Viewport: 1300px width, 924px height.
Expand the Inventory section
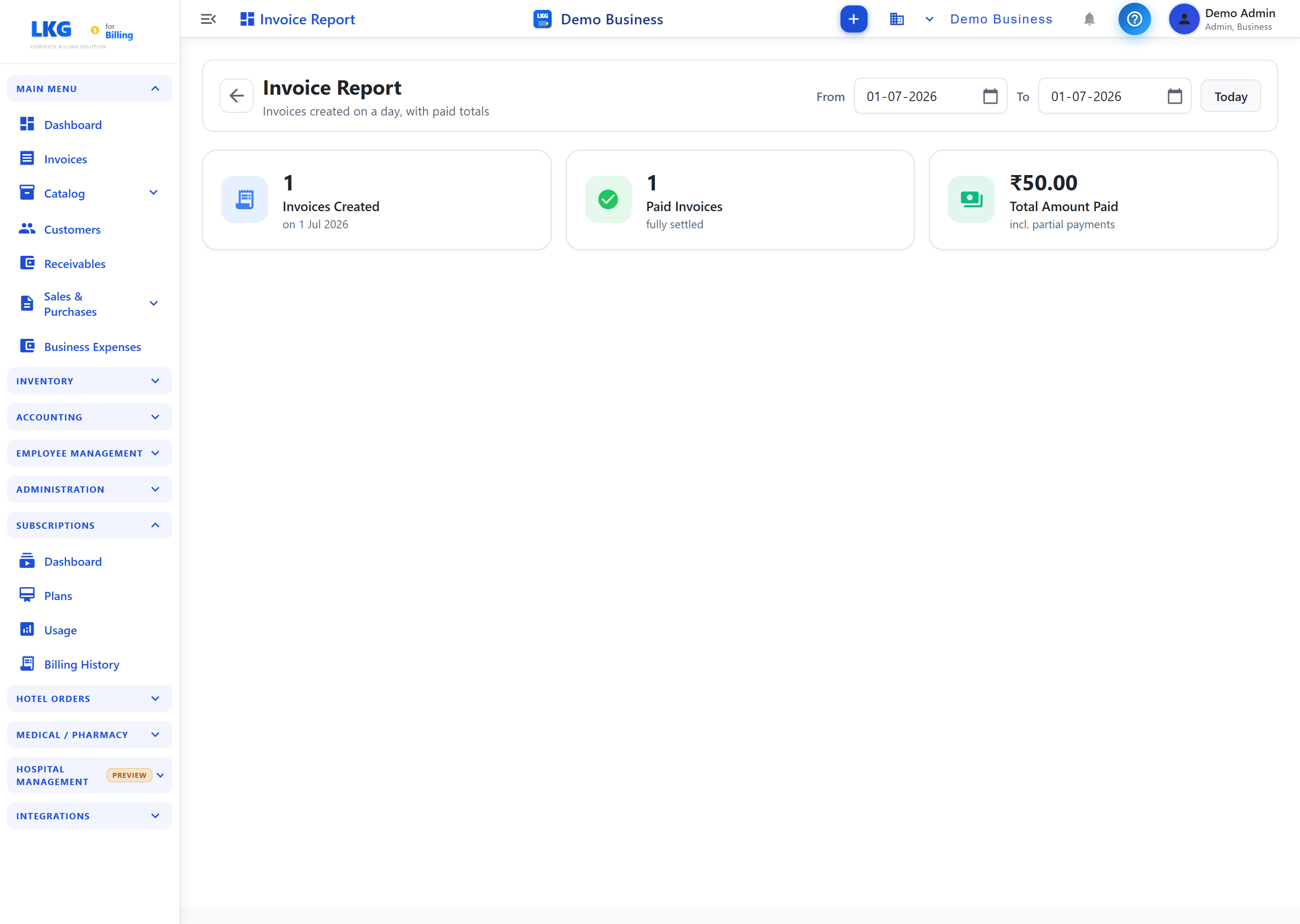coord(89,381)
